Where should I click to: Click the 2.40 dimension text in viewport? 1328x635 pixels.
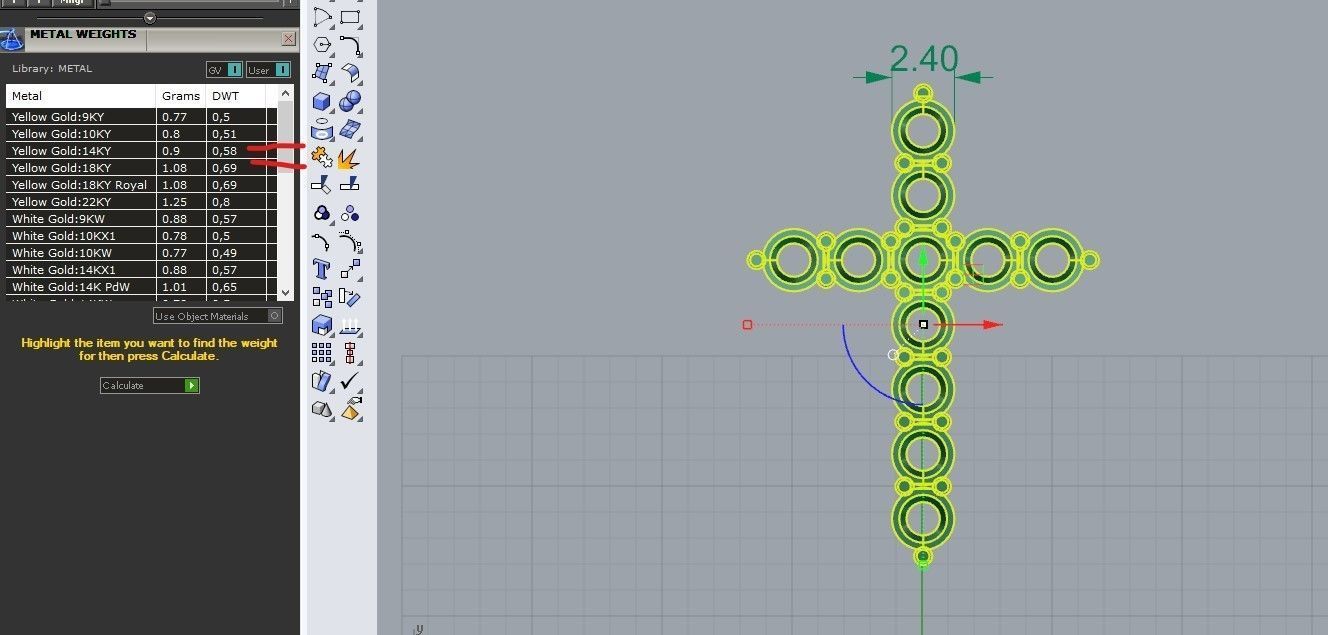pos(924,59)
